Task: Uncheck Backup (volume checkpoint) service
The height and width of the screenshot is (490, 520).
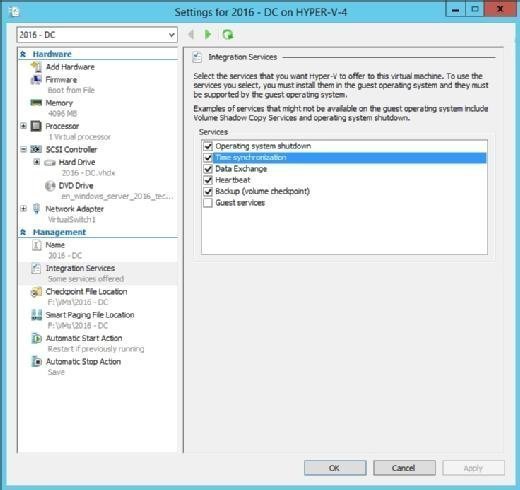Action: pos(208,191)
